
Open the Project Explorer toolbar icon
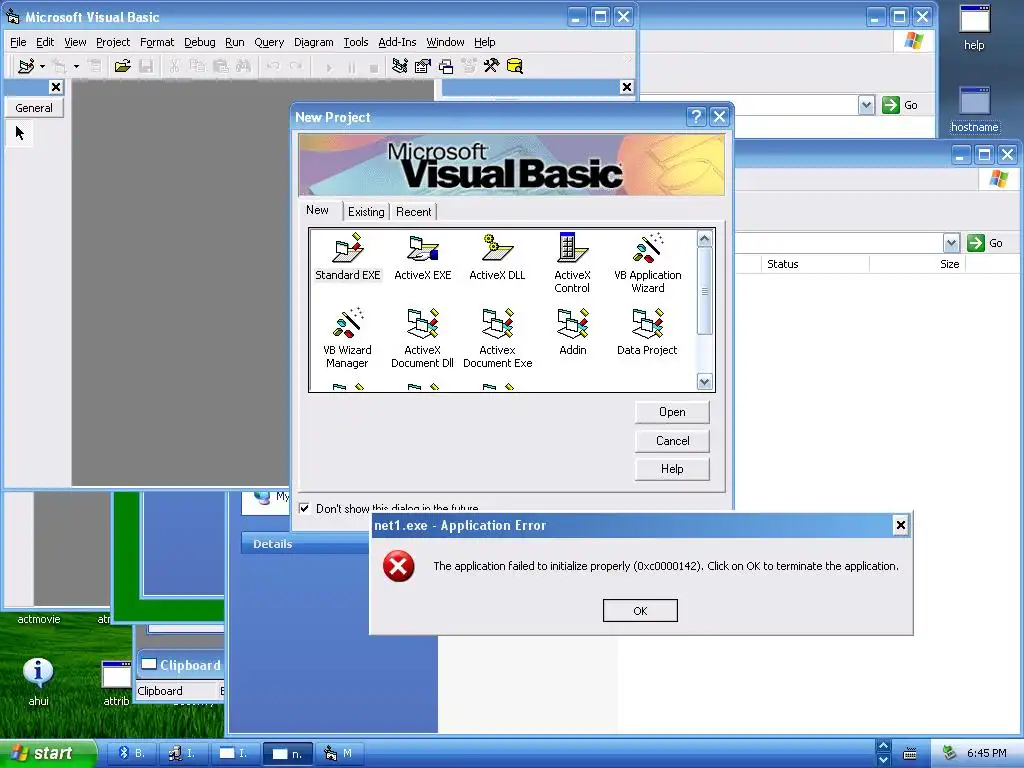(400, 66)
